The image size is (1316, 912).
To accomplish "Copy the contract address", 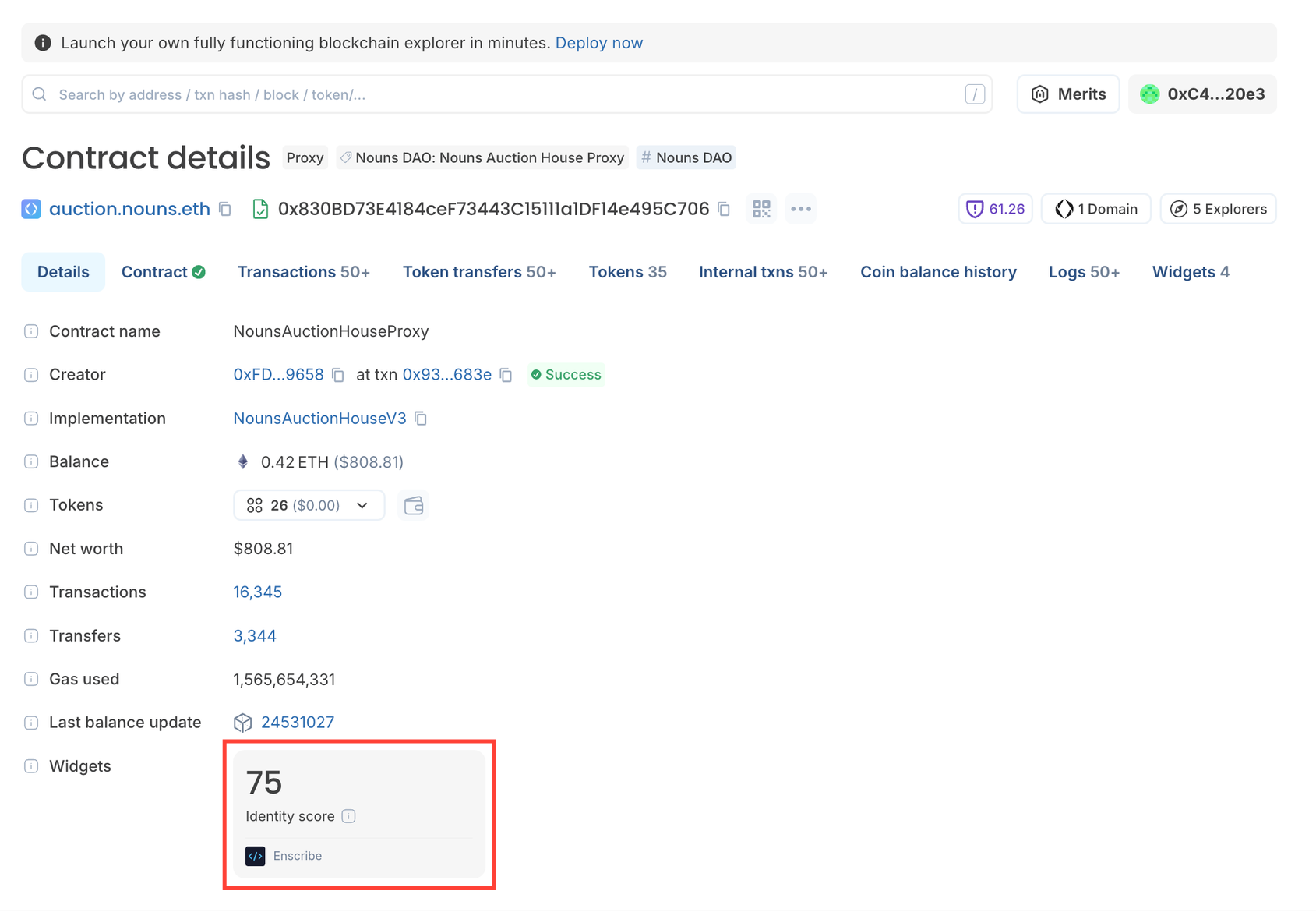I will pyautogui.click(x=723, y=209).
